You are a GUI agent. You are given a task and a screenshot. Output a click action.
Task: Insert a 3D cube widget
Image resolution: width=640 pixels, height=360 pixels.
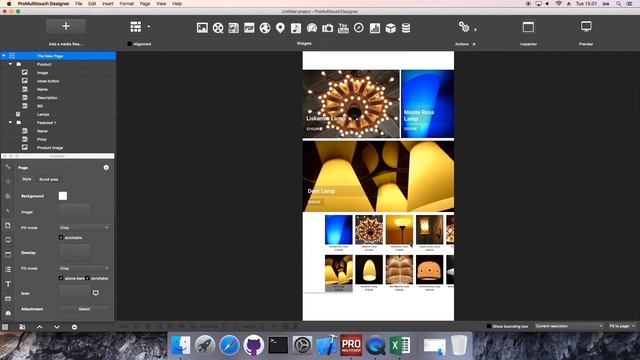coord(391,28)
